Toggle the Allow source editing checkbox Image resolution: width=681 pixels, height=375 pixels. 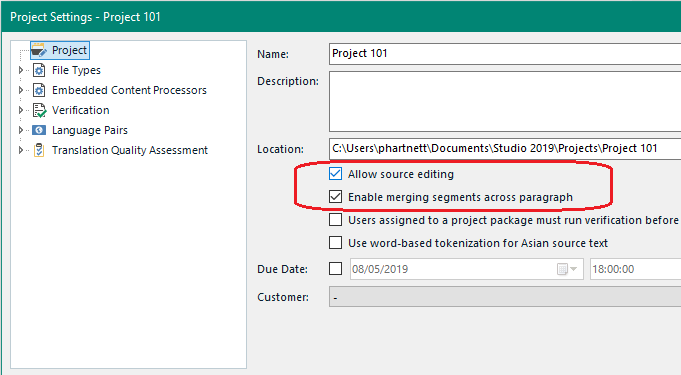click(x=335, y=174)
